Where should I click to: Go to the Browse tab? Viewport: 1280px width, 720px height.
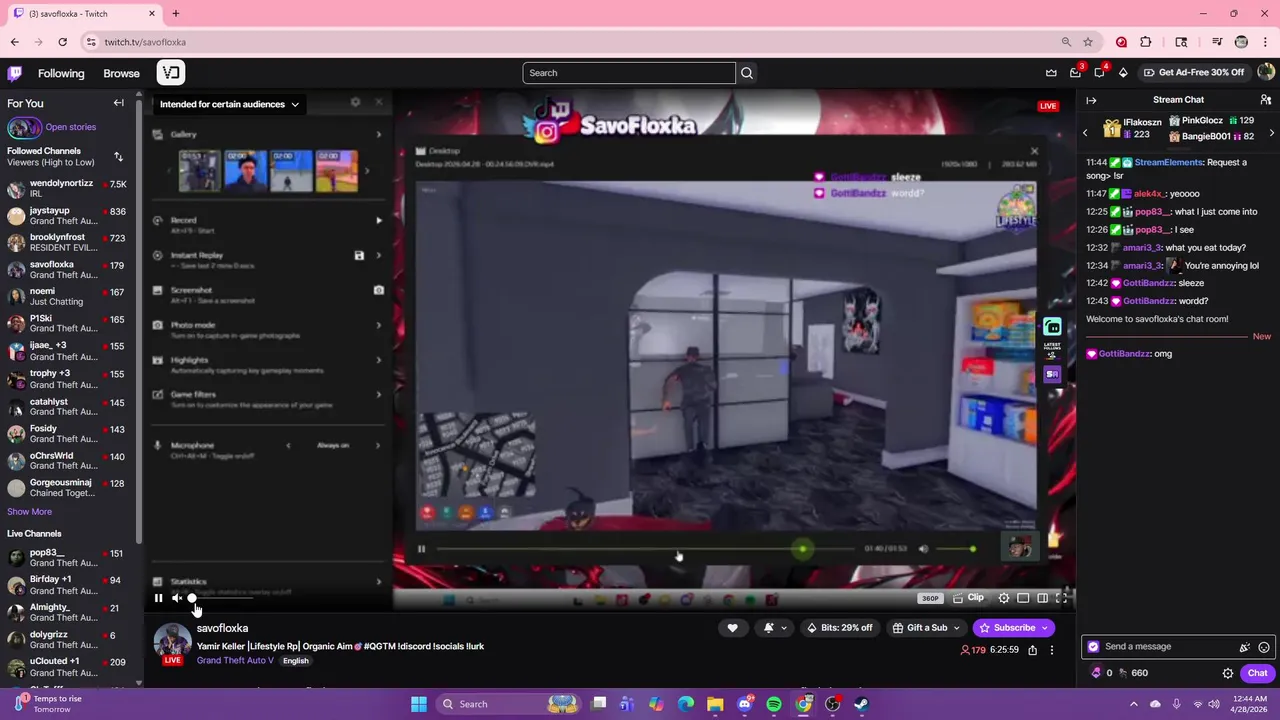click(121, 73)
